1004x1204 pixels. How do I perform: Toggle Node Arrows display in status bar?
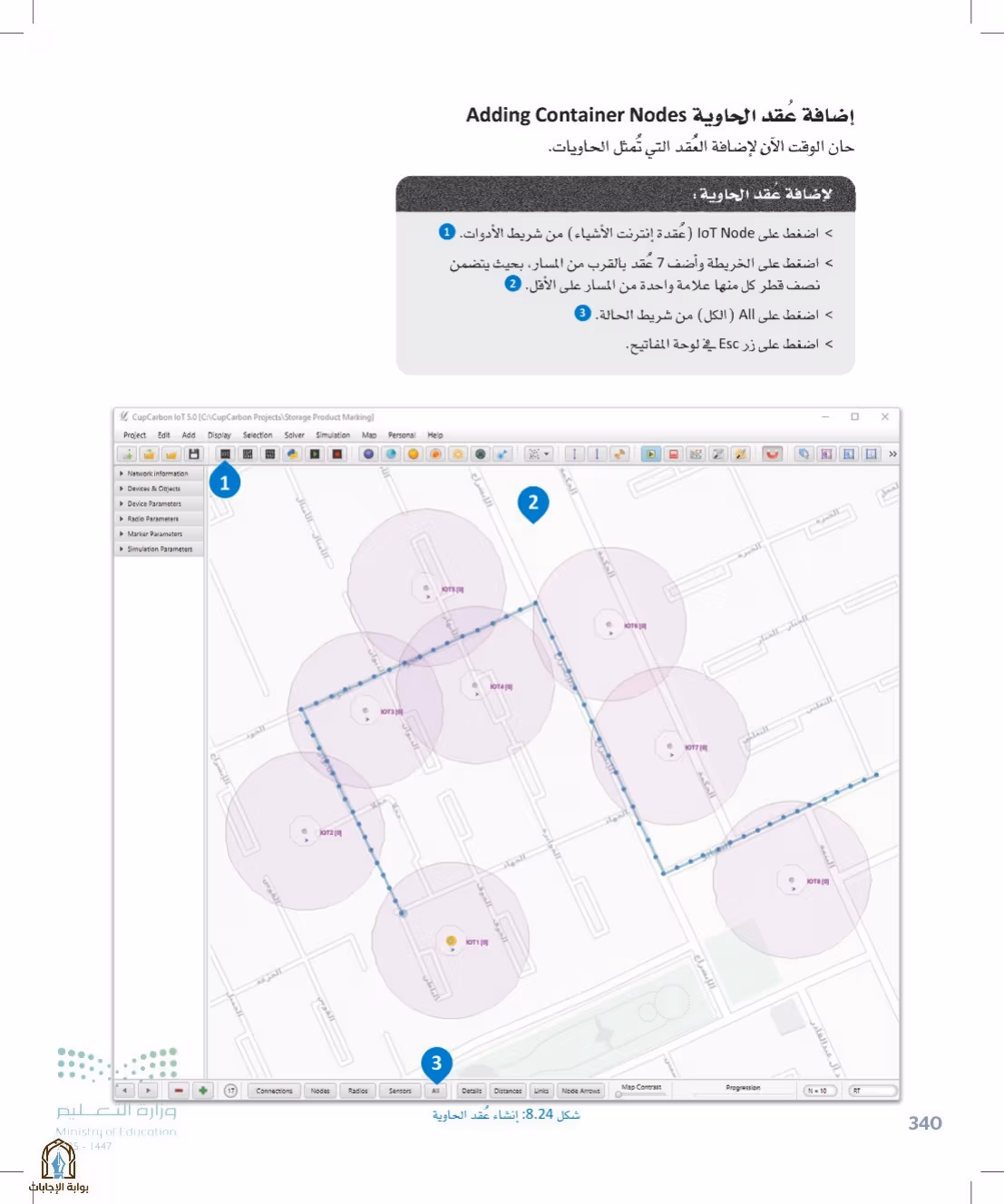click(580, 1091)
